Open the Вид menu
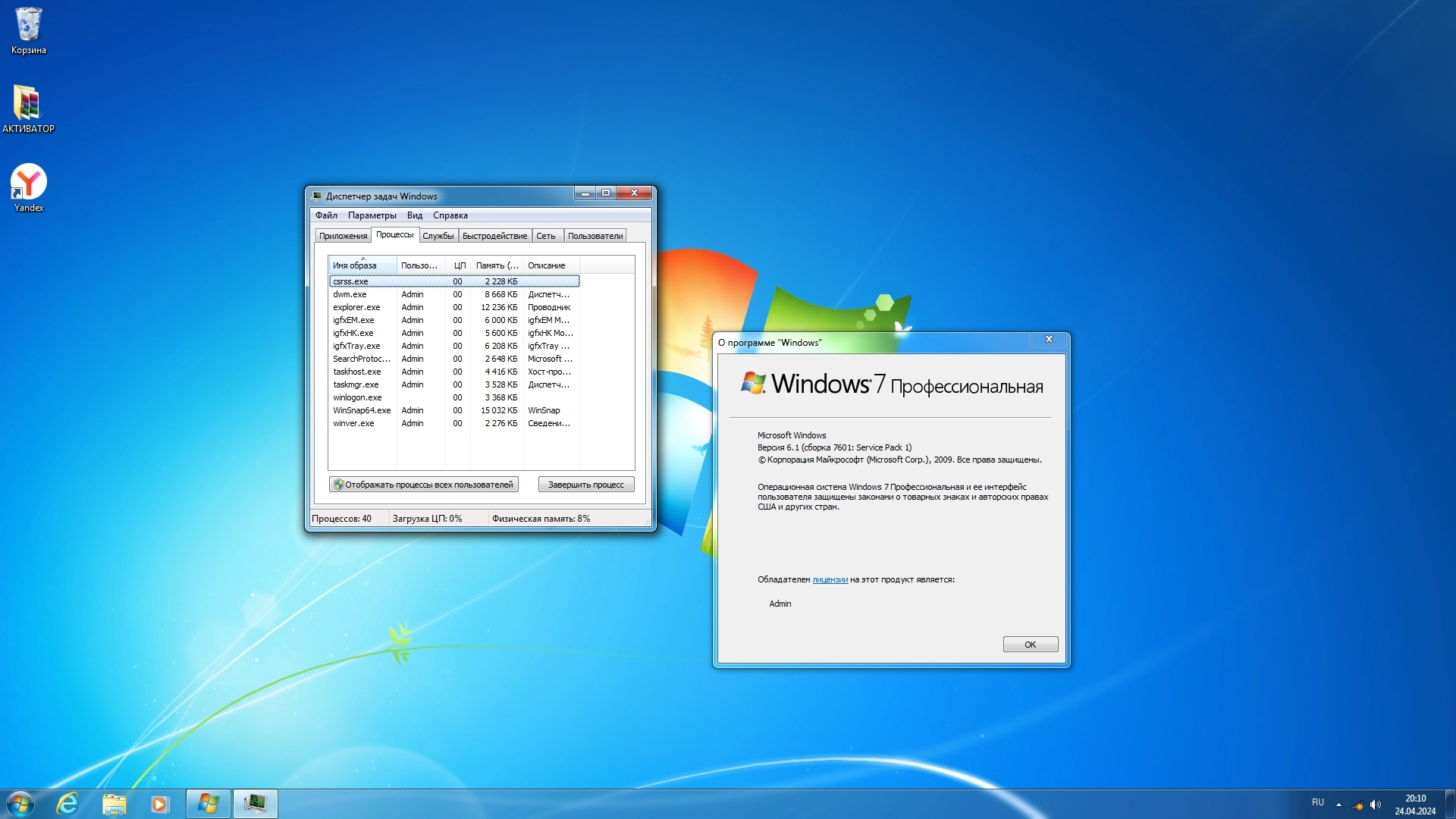Screen dimensions: 1456x819 click(414, 215)
